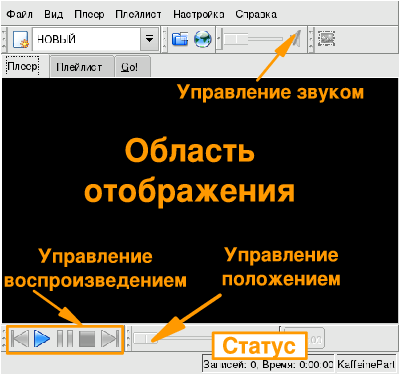This screenshot has width=400, height=374.
Task: Click the open file folder icon
Action: coord(180,39)
